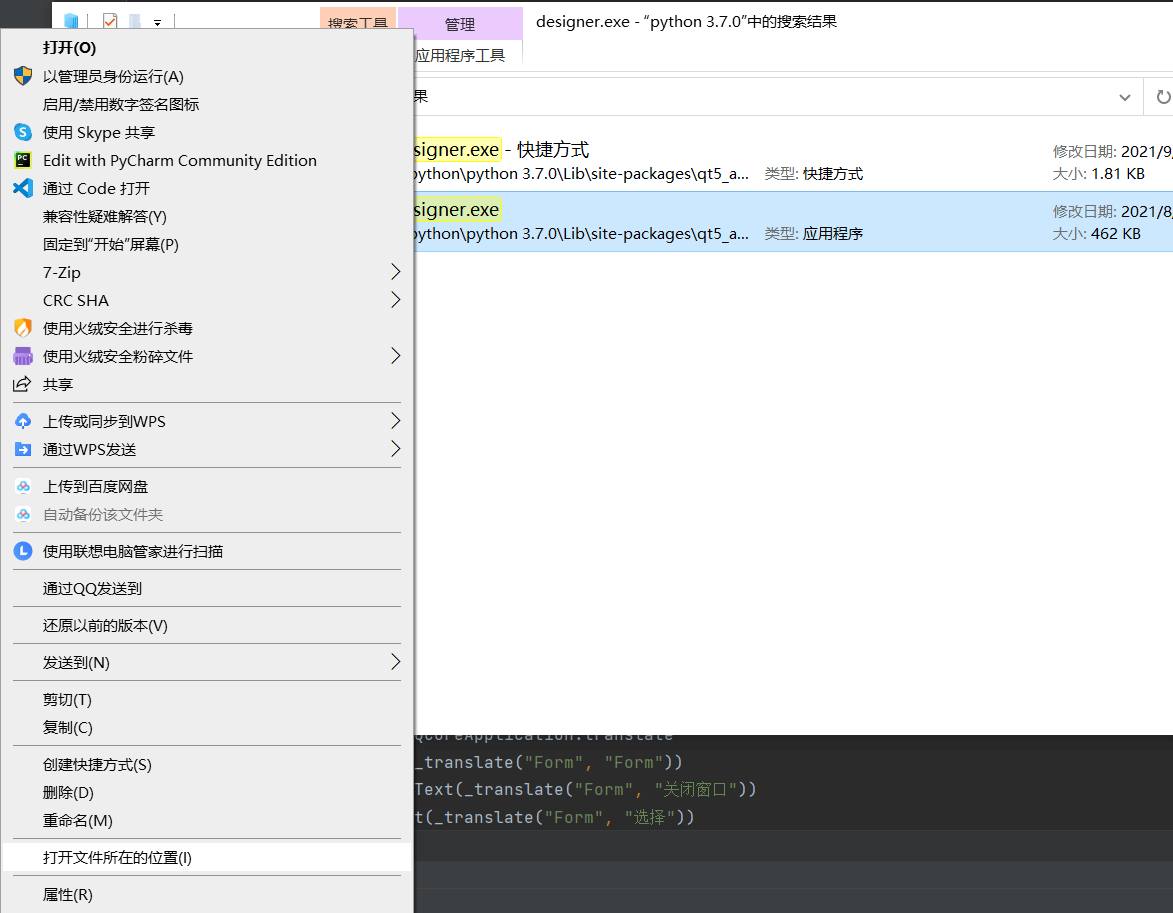The width and height of the screenshot is (1173, 913).
Task: Select 使用 Skype 共享
Action: point(208,132)
